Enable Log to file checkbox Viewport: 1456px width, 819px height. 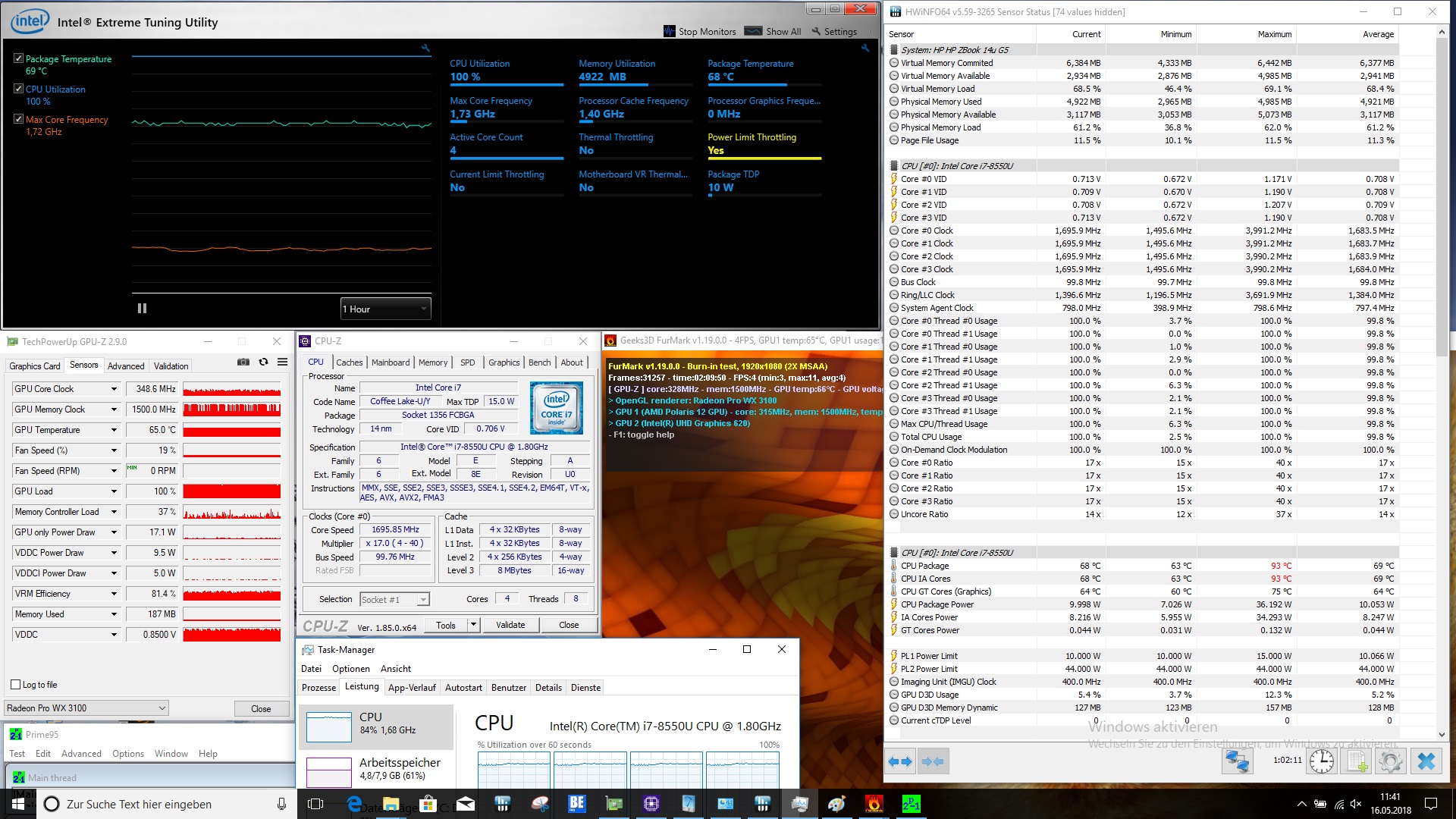(16, 685)
